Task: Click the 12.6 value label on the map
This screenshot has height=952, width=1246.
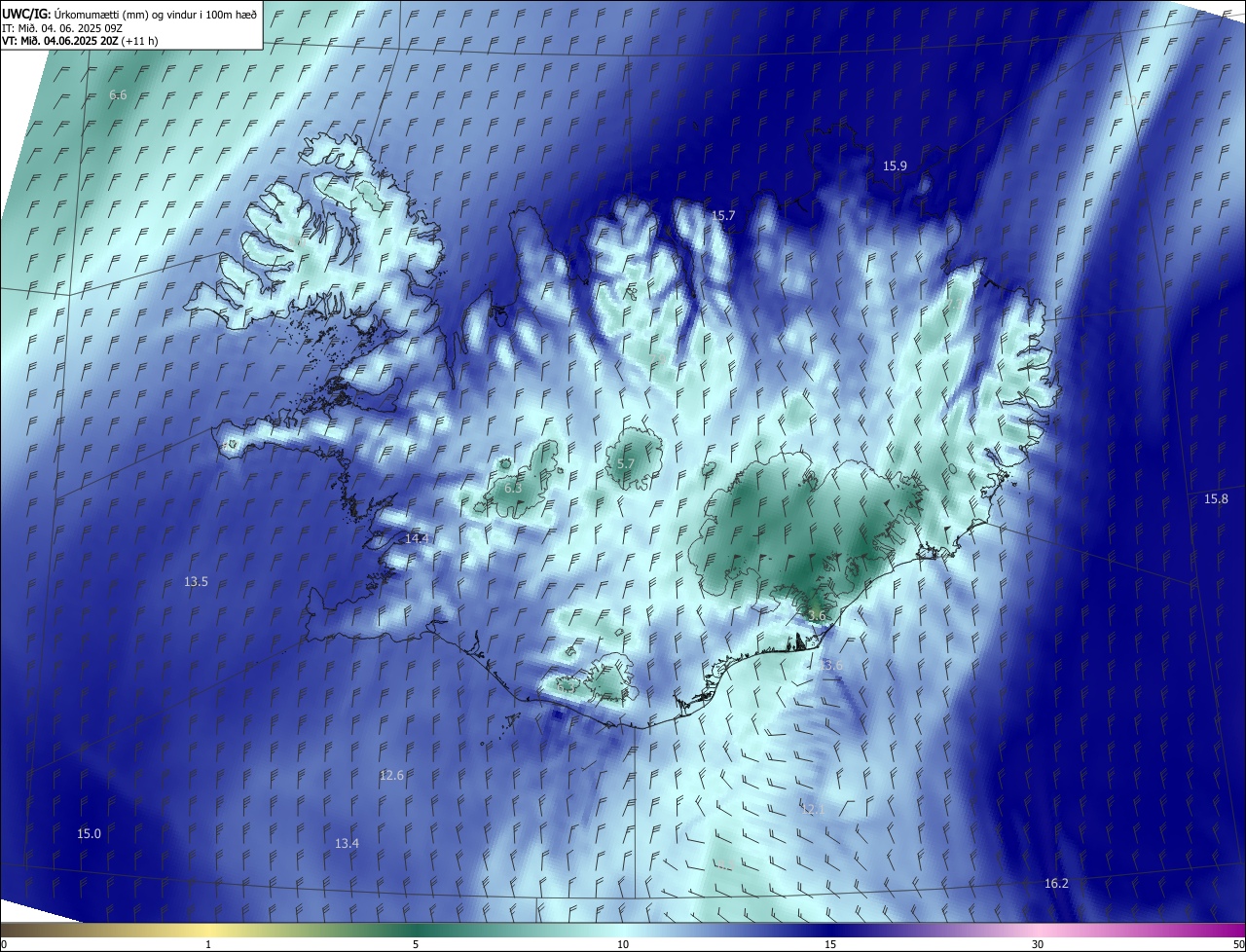Action: click(x=391, y=775)
